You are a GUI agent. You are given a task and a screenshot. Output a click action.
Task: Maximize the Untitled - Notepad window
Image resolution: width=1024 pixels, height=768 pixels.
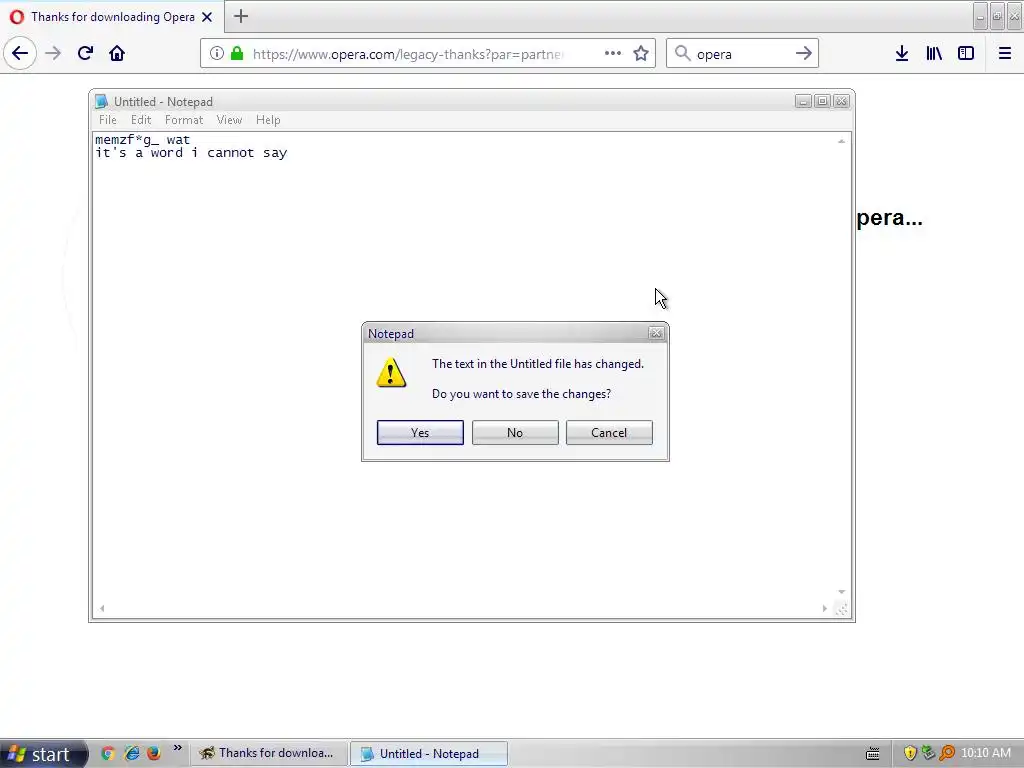coord(822,101)
